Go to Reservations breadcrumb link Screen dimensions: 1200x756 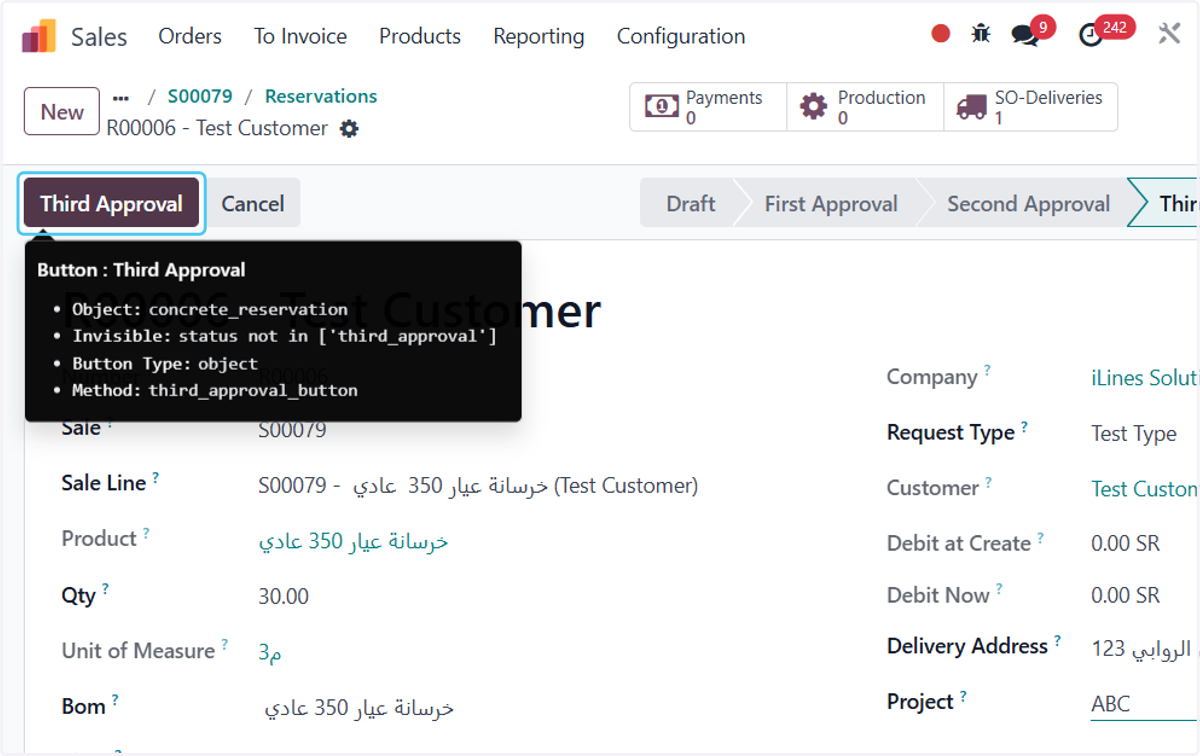321,96
